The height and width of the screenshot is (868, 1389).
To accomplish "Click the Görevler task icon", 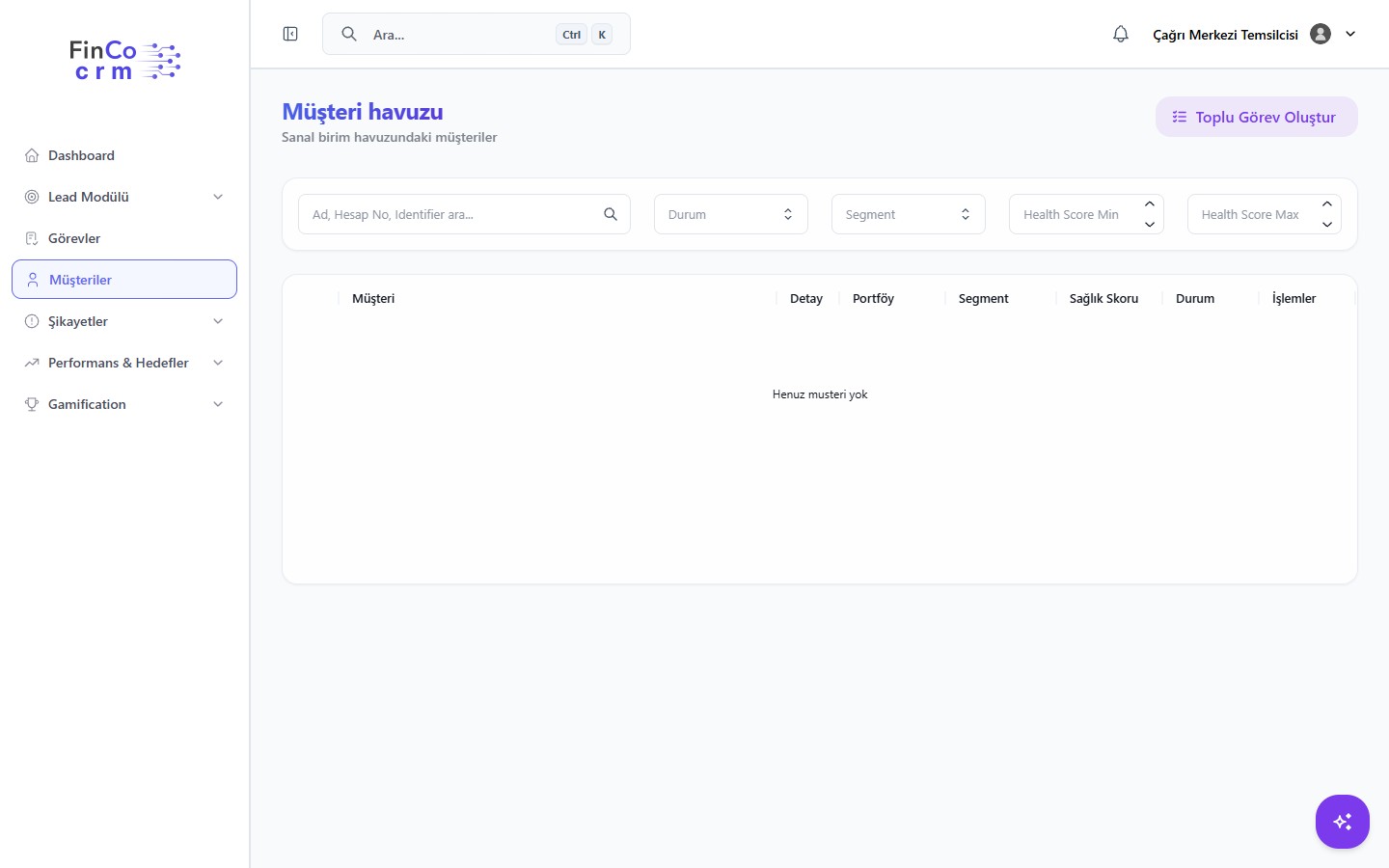I will pyautogui.click(x=32, y=238).
